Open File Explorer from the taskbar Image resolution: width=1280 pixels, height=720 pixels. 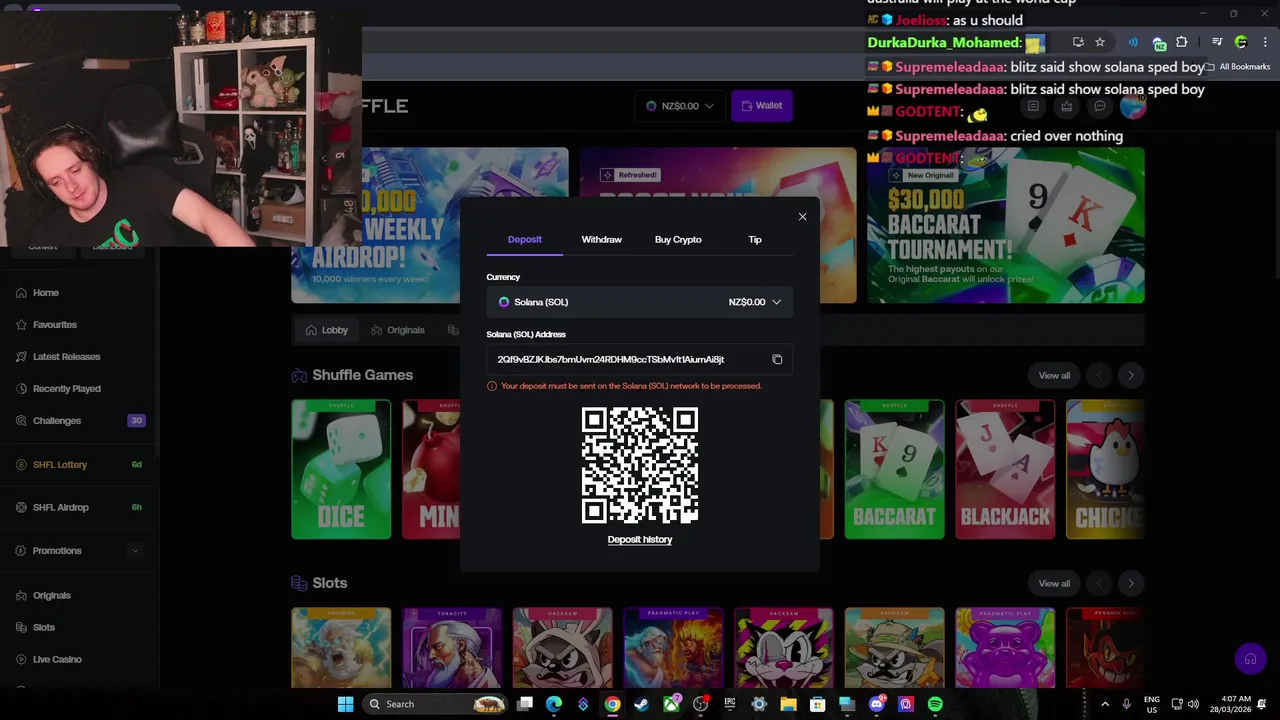point(788,704)
